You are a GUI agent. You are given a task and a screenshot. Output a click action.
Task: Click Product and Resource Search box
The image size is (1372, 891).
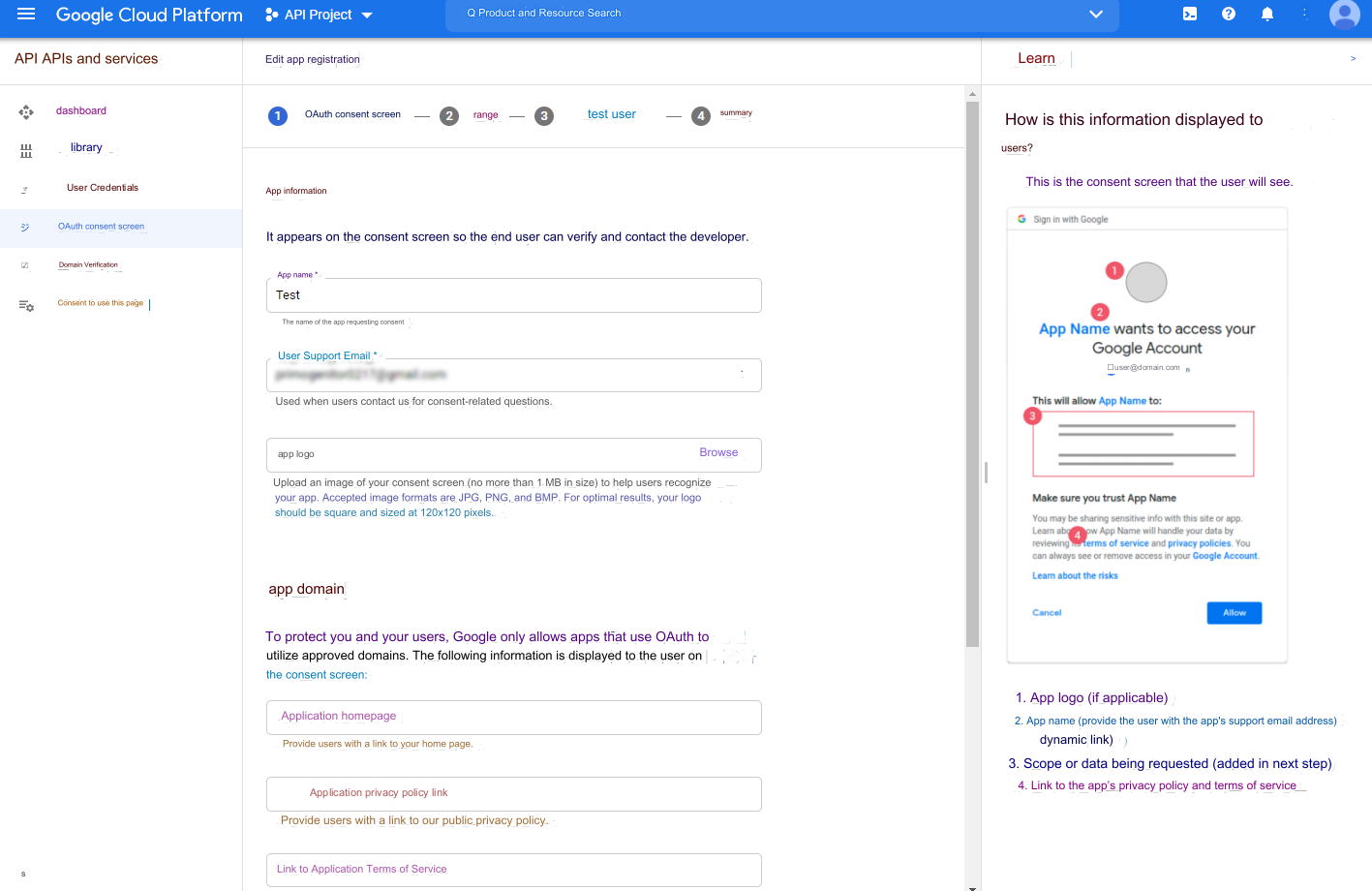click(x=782, y=15)
